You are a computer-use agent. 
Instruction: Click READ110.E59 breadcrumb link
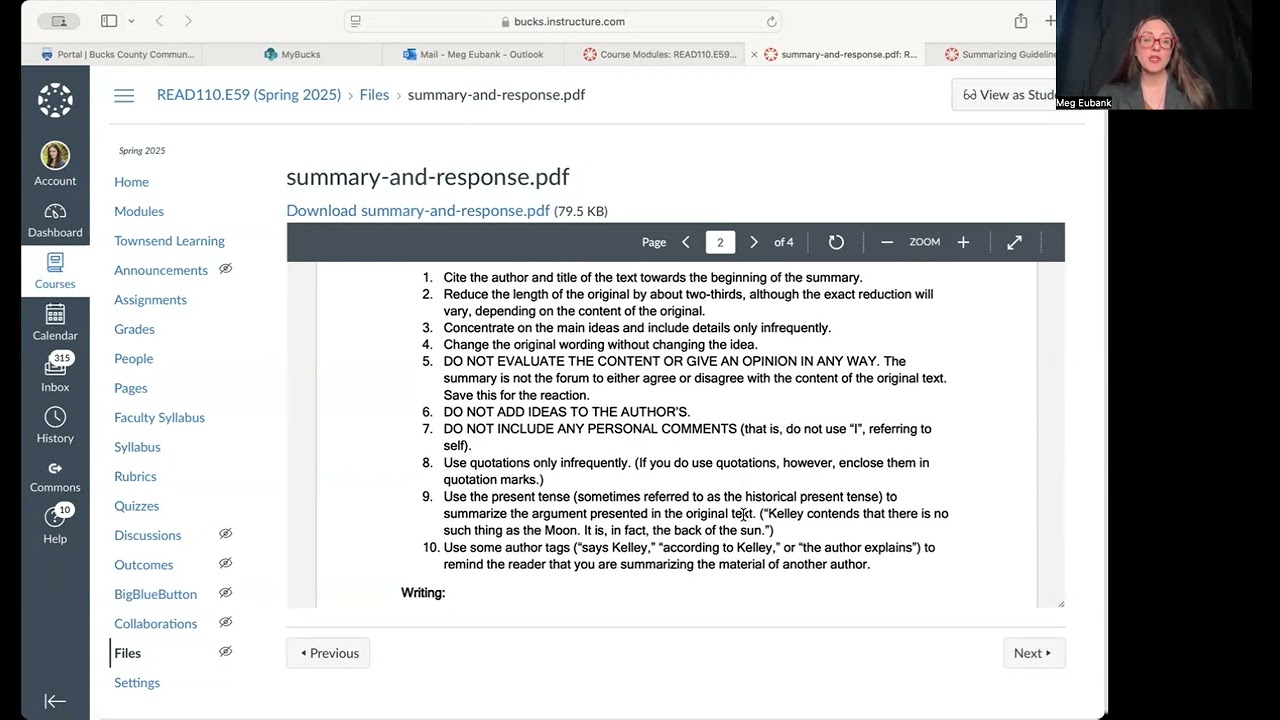point(249,95)
